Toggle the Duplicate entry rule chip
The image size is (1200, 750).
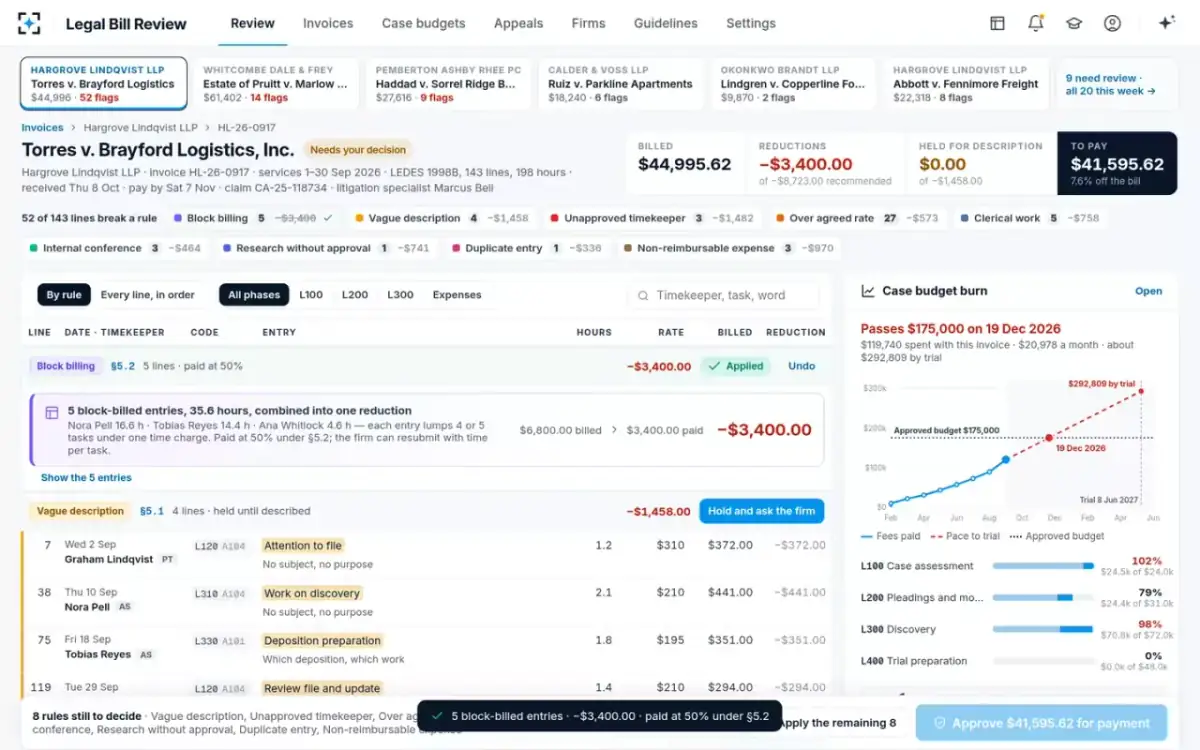pyautogui.click(x=526, y=248)
